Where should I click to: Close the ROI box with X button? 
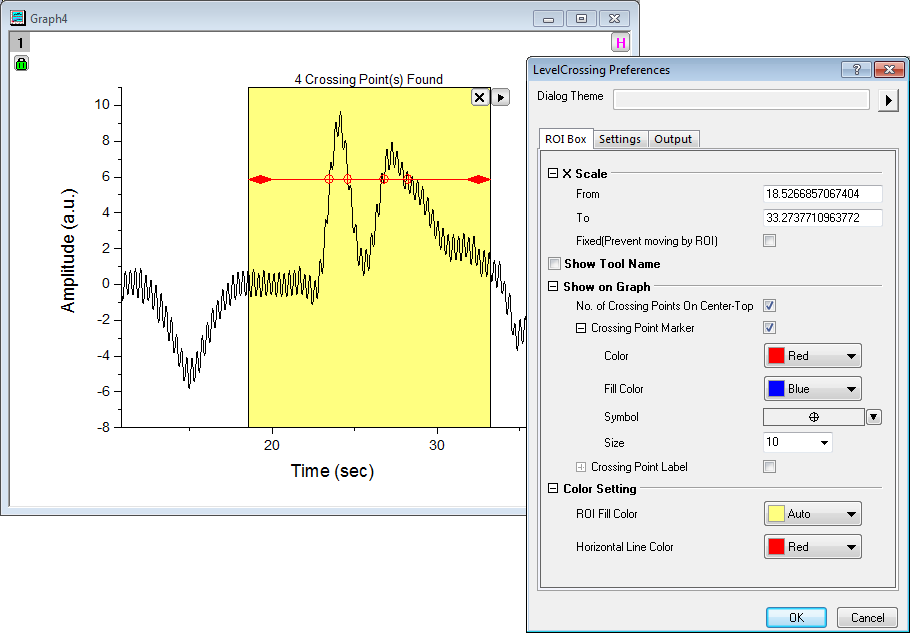click(479, 97)
